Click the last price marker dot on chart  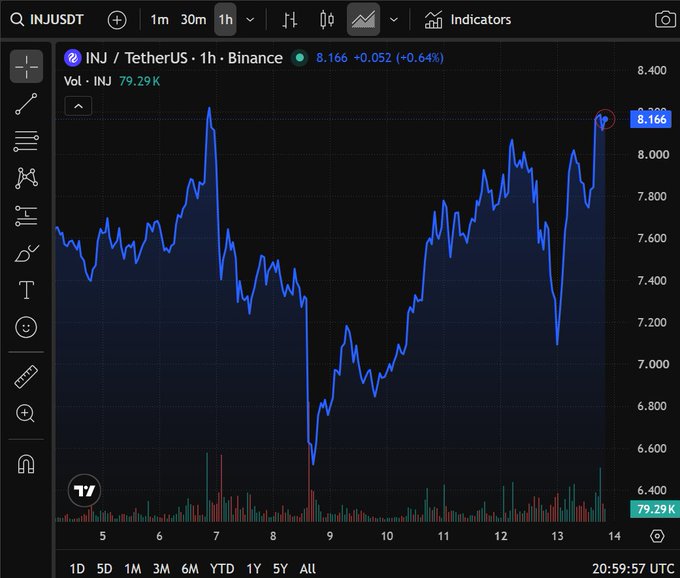pyautogui.click(x=605, y=119)
